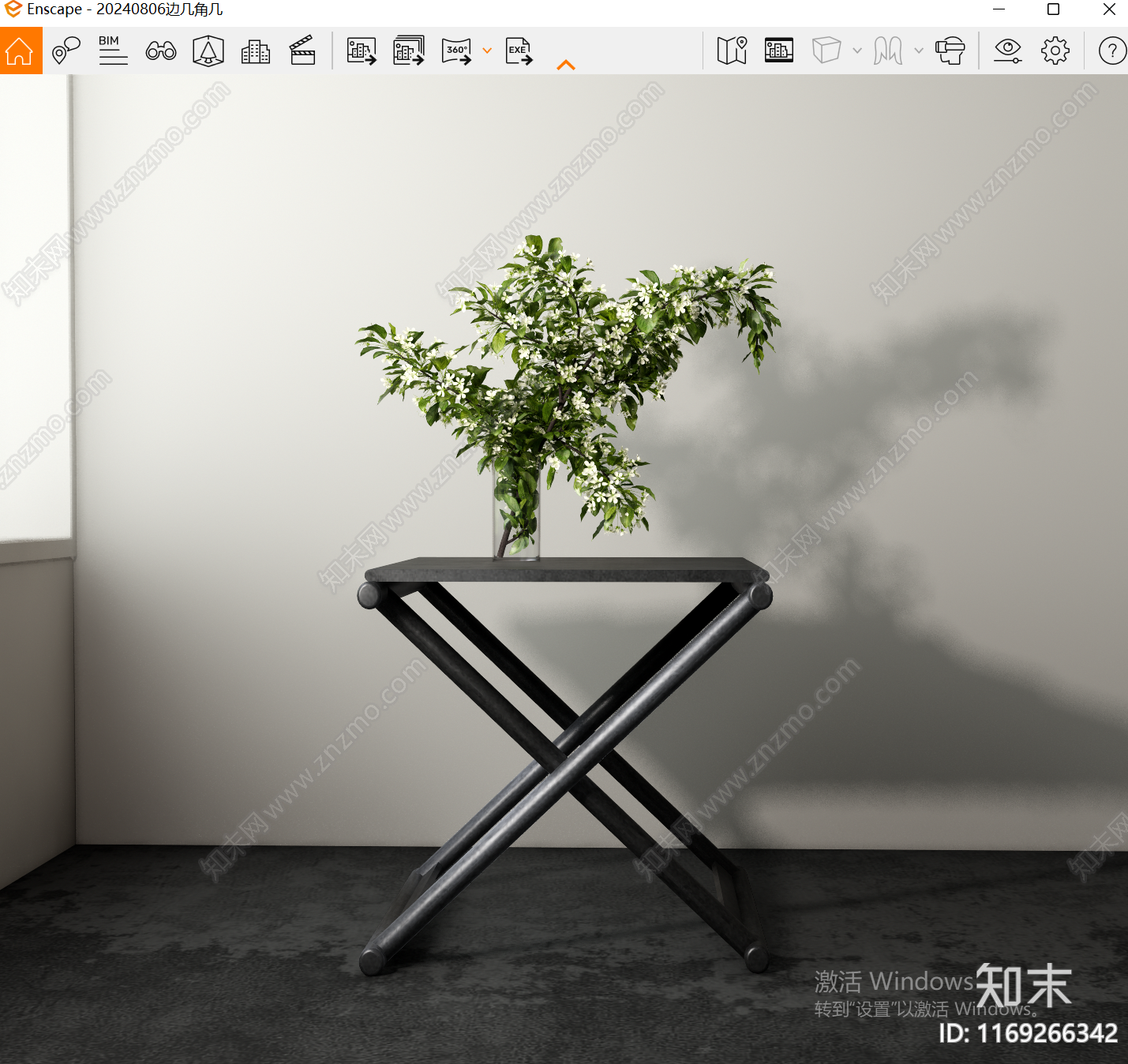Screen dimensions: 1128x1064
Task: Open the General Settings gear
Action: (1055, 51)
